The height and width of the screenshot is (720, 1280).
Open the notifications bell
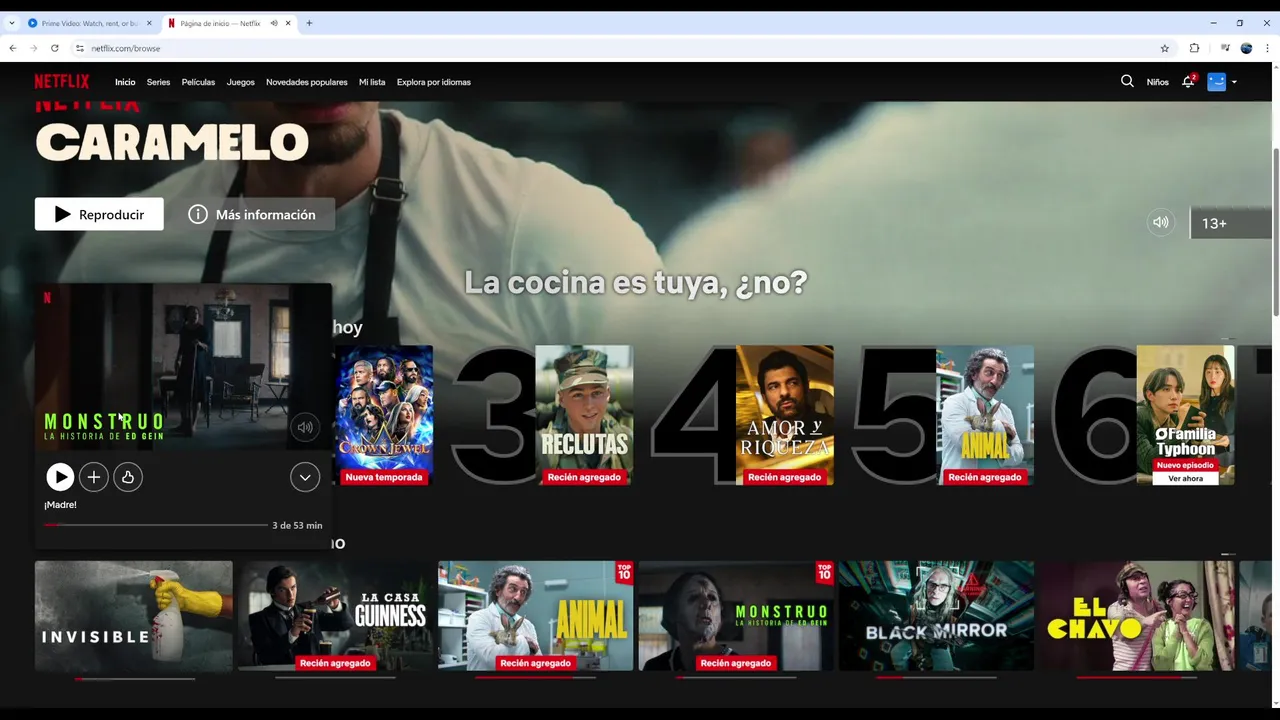pyautogui.click(x=1188, y=82)
